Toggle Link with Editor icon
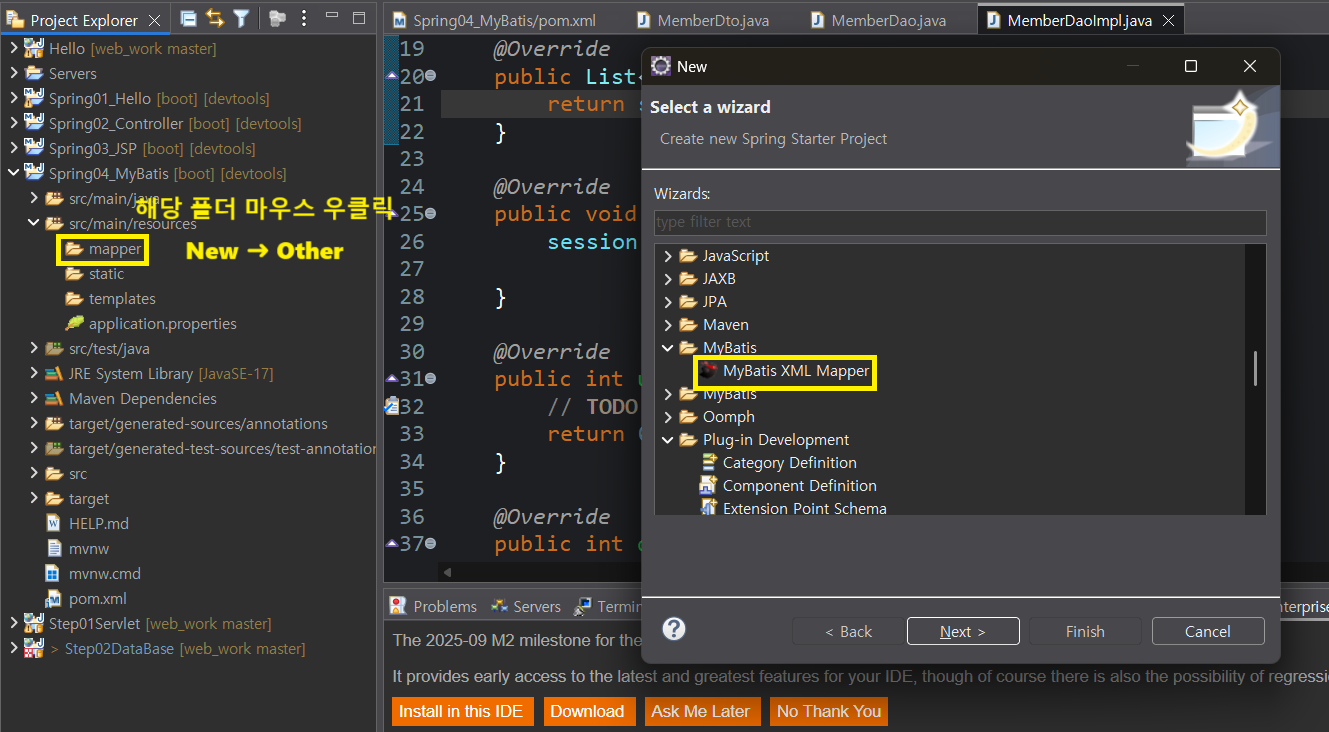This screenshot has height=732, width=1329. pyautogui.click(x=215, y=18)
